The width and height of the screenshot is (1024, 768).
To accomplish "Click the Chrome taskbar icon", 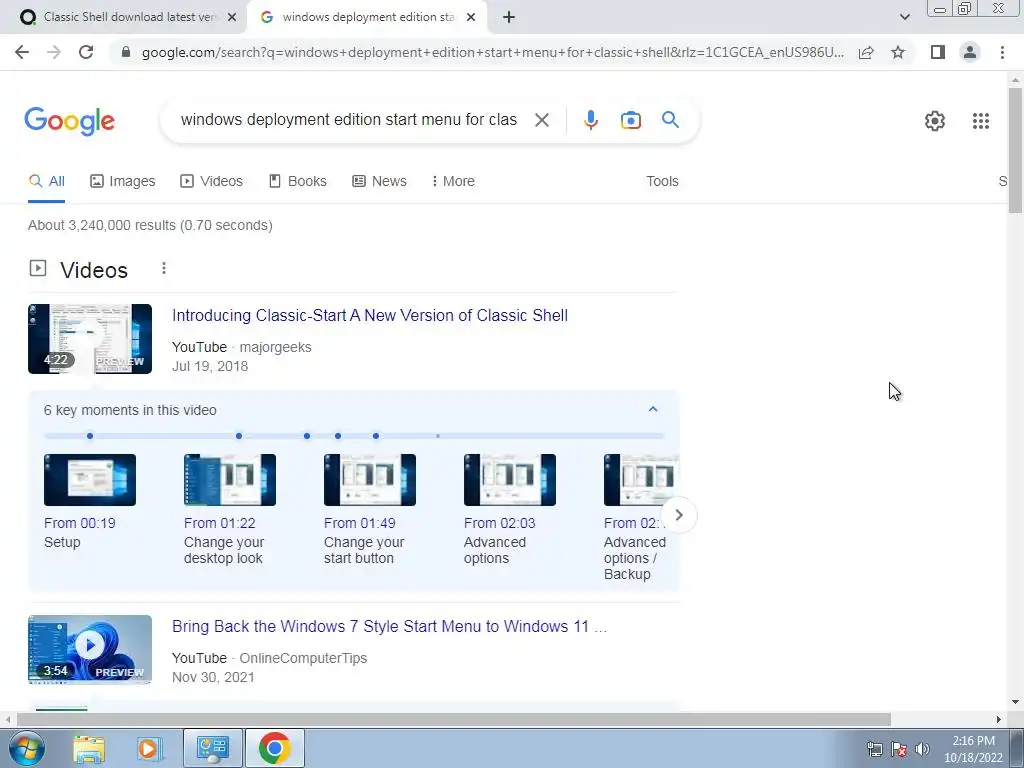I will coord(275,748).
